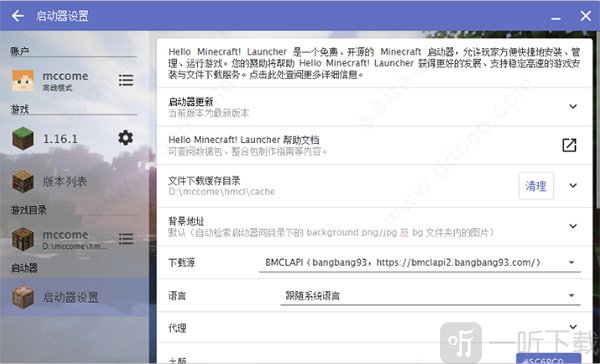Viewport: 600px width, 364px height.
Task: Click the 清理 cache button
Action: point(536,186)
